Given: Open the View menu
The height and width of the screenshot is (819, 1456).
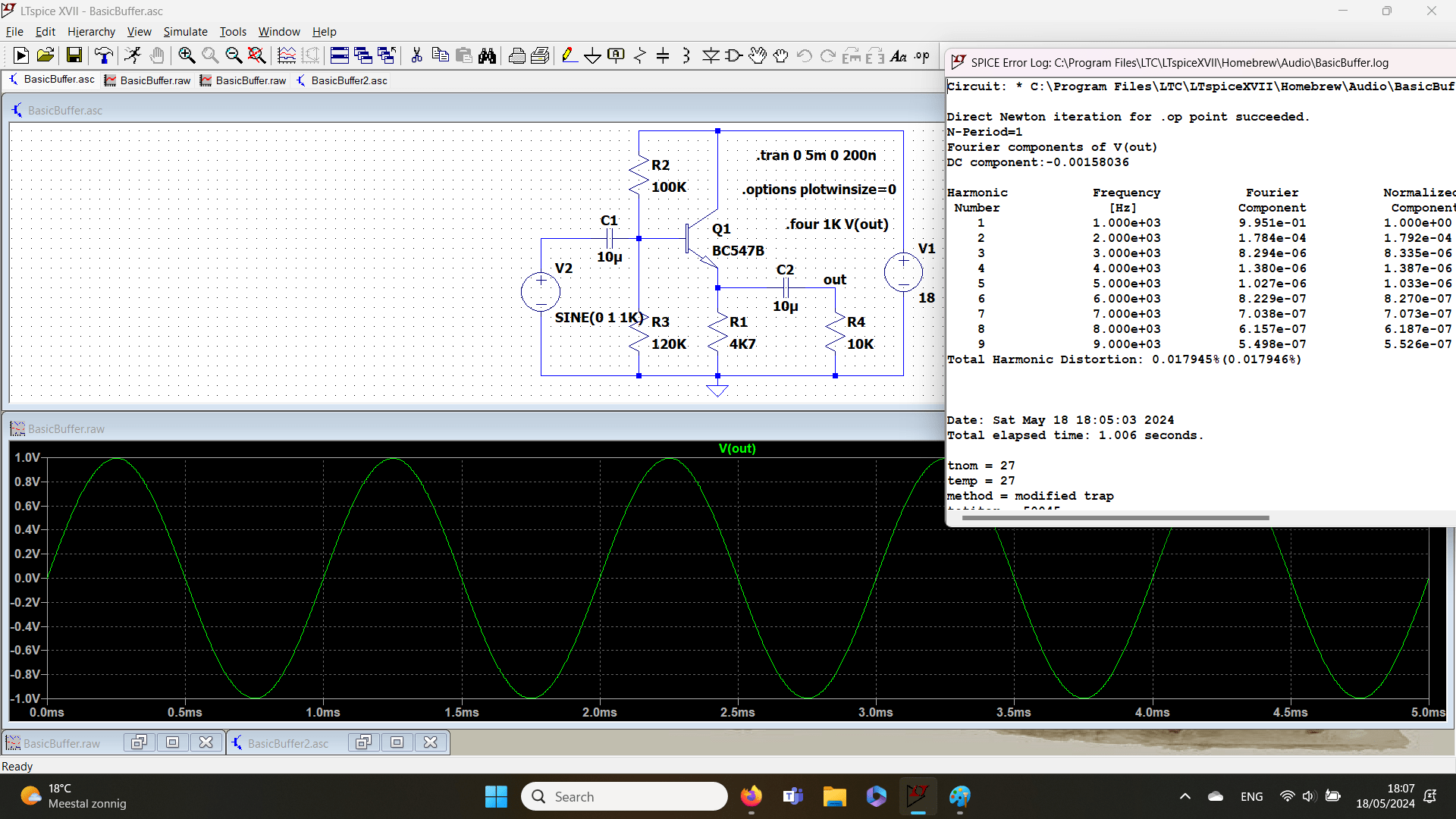Looking at the screenshot, I should point(139,31).
